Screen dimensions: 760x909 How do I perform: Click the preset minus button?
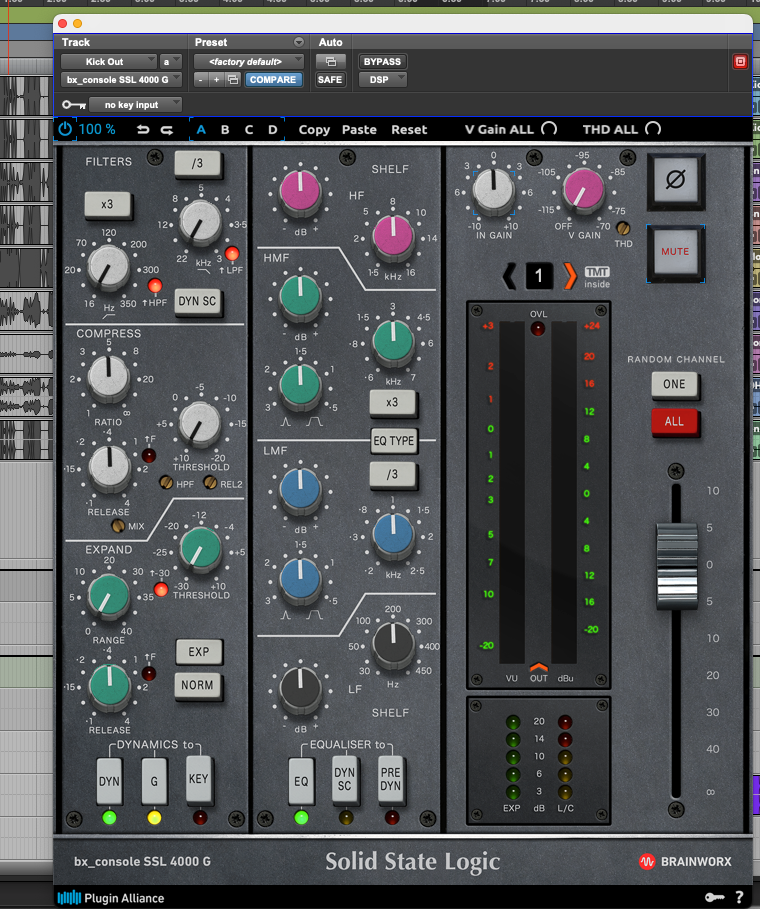201,79
